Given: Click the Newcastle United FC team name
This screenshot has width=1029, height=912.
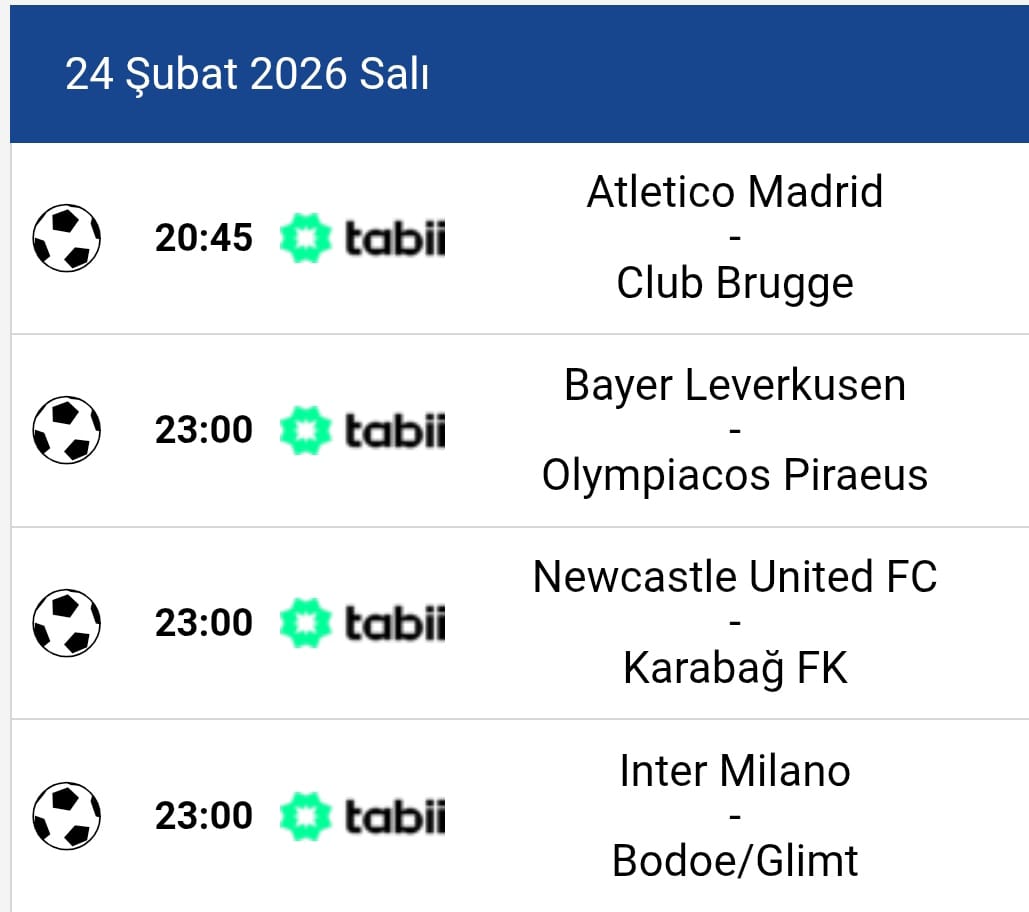Looking at the screenshot, I should pyautogui.click(x=735, y=577).
